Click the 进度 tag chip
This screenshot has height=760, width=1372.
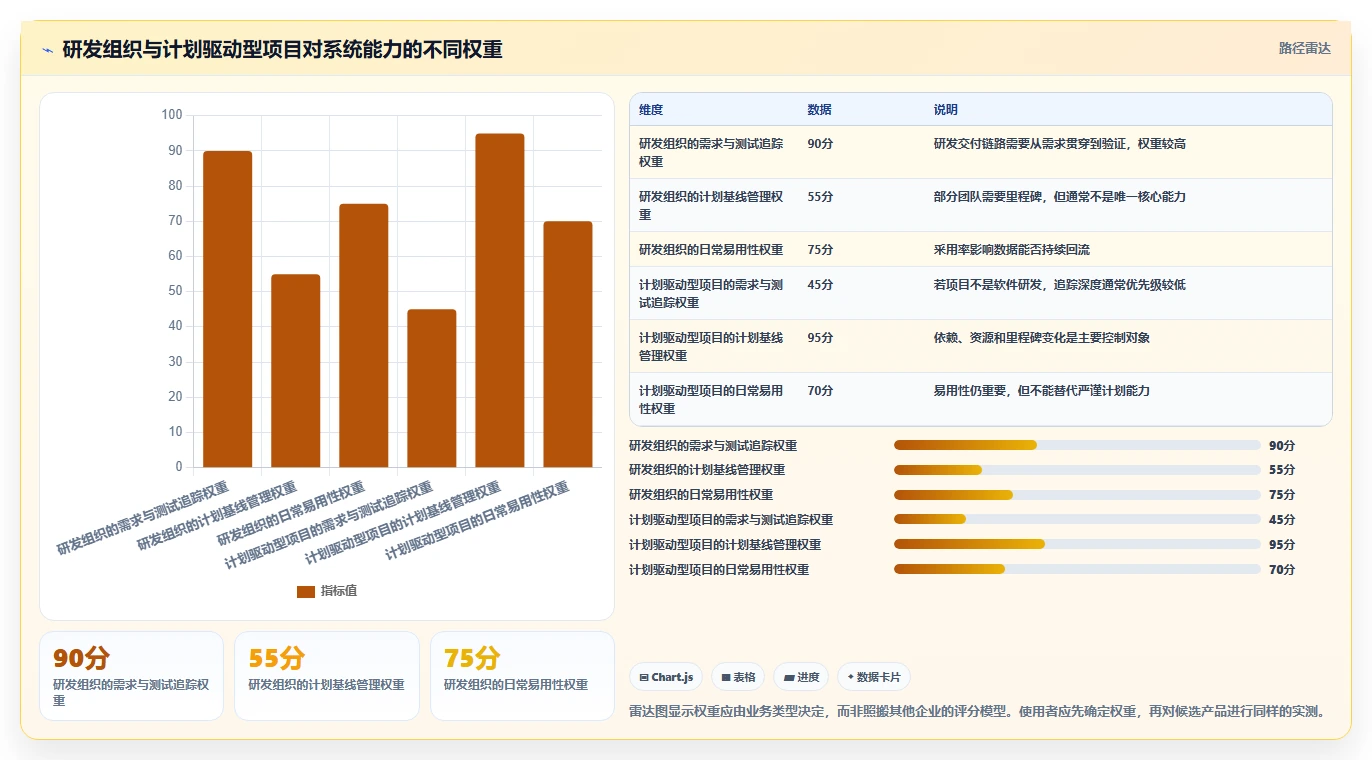click(801, 677)
